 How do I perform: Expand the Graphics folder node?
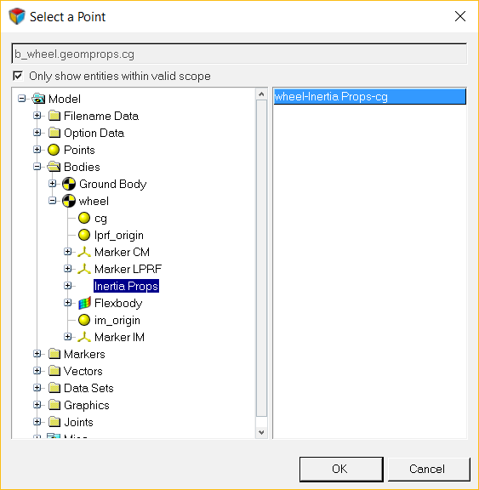pos(37,405)
